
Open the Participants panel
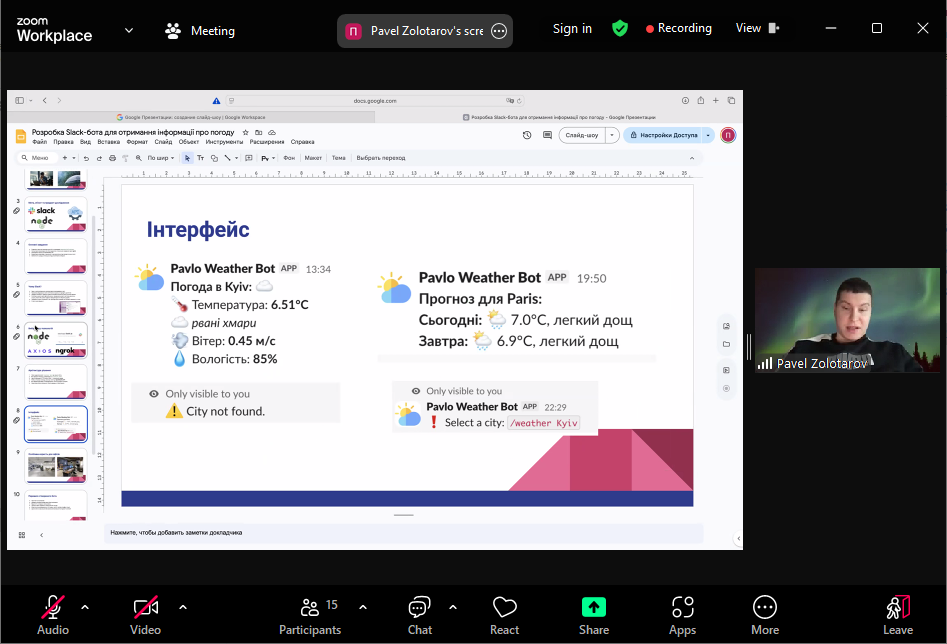pyautogui.click(x=310, y=613)
